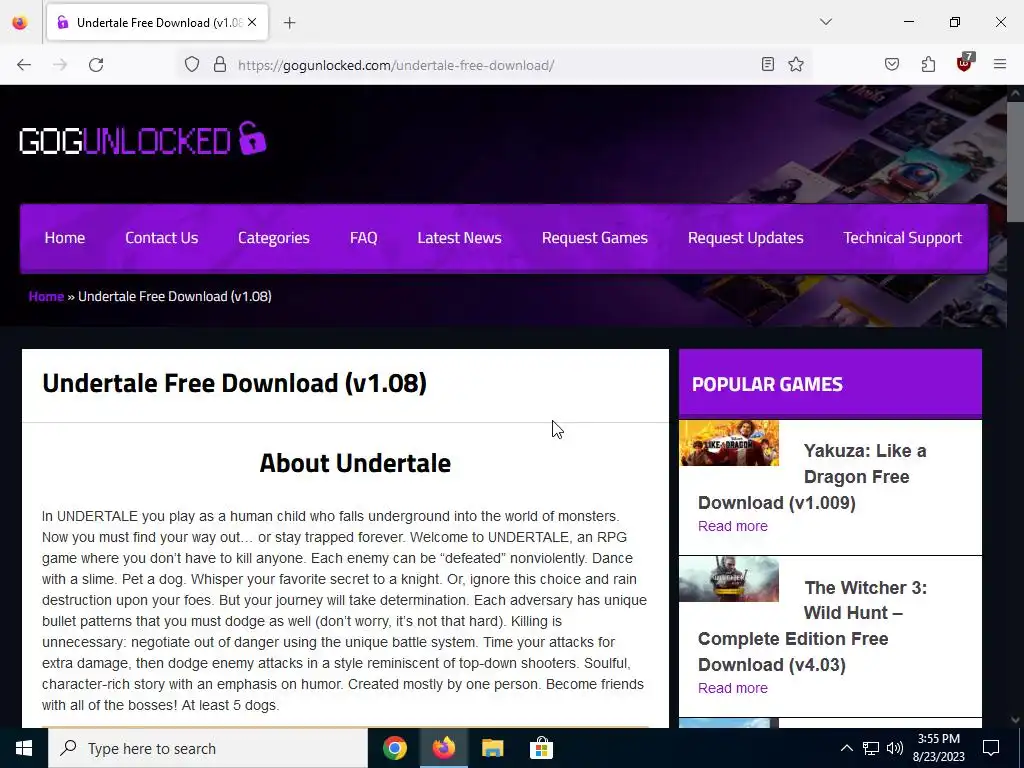
Task: Open a new tab with plus button
Action: click(x=290, y=23)
